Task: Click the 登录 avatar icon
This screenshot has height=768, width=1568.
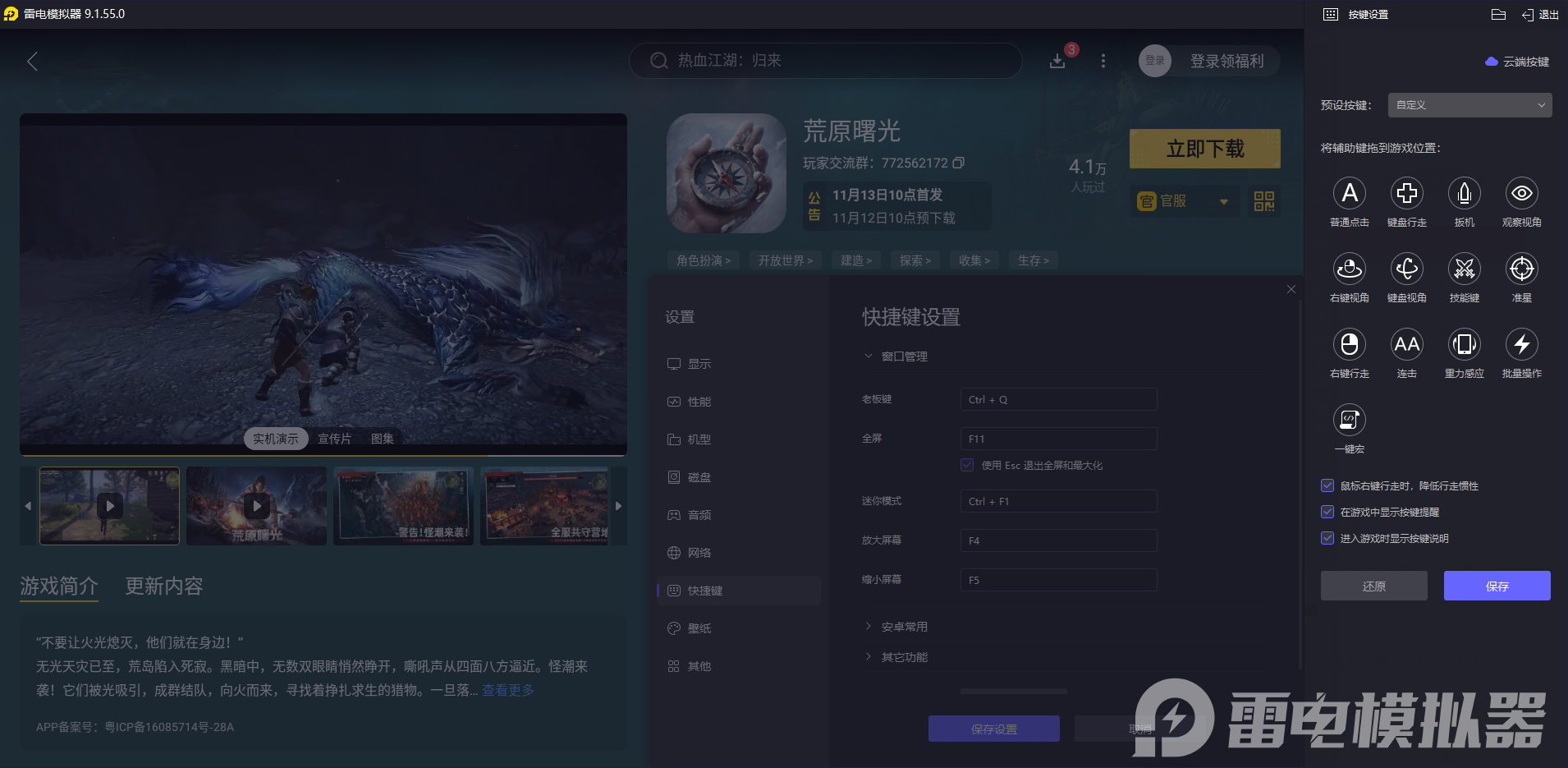Action: coord(1155,61)
